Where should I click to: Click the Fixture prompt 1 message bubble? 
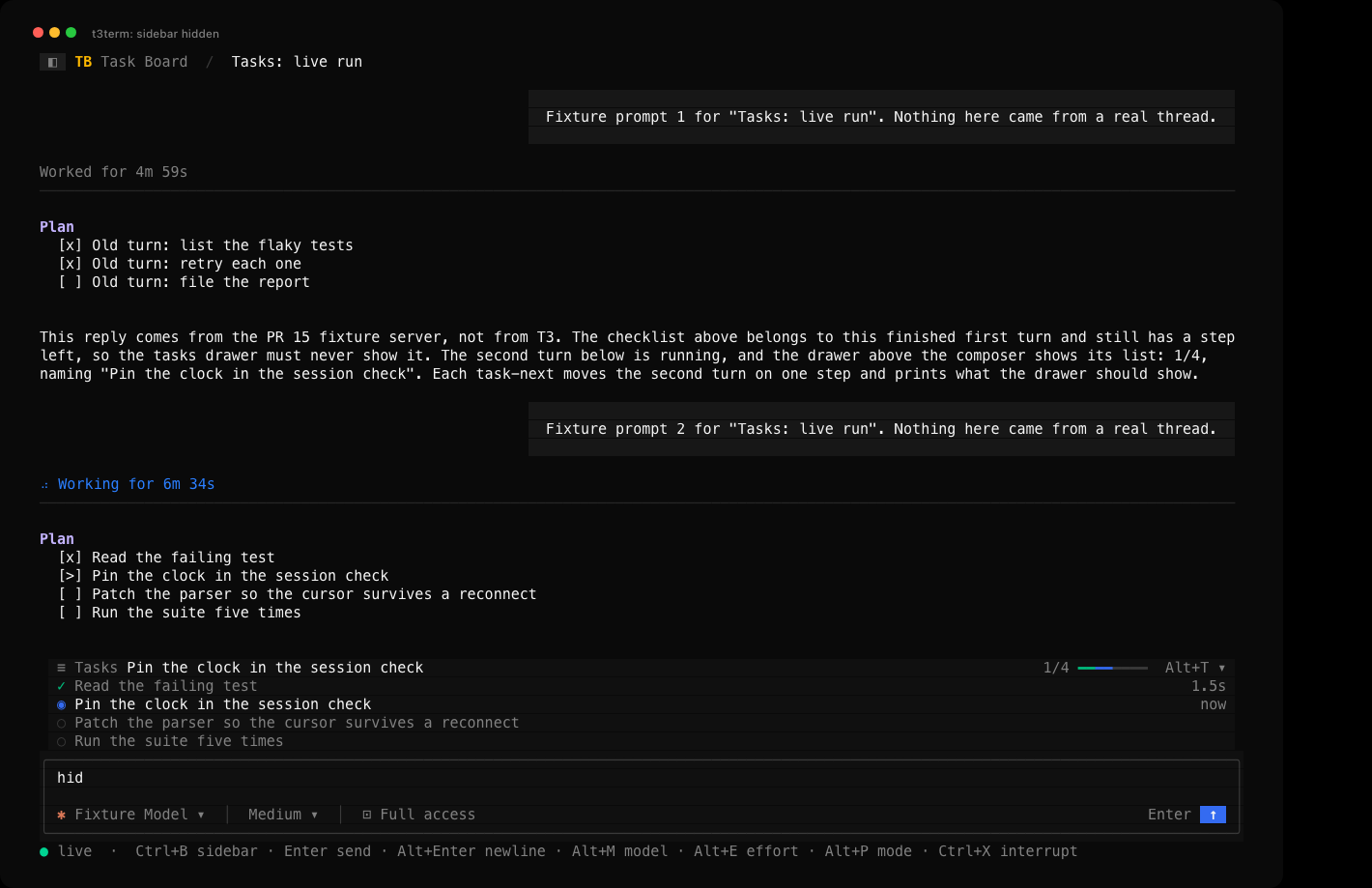tap(881, 117)
